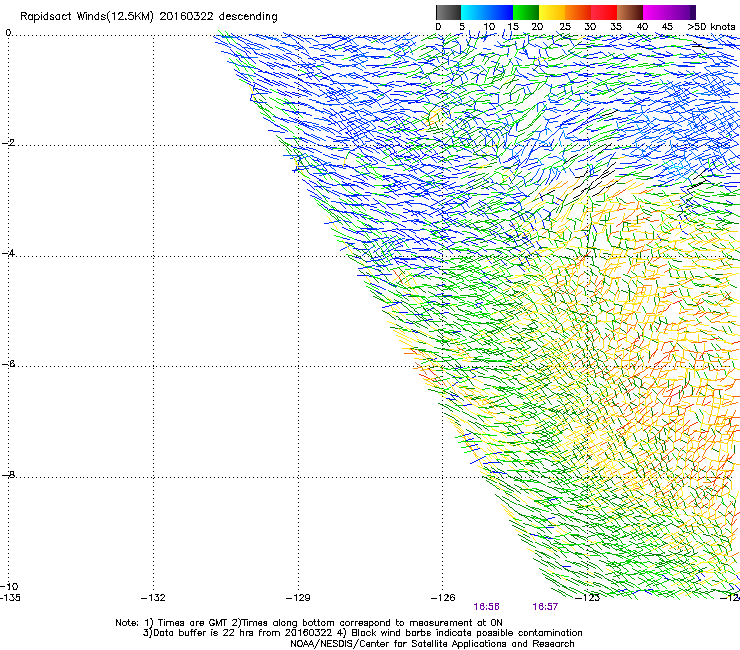This screenshot has height=650, width=740.
Task: Click the '15' label under the color scale
Action: coord(513,27)
